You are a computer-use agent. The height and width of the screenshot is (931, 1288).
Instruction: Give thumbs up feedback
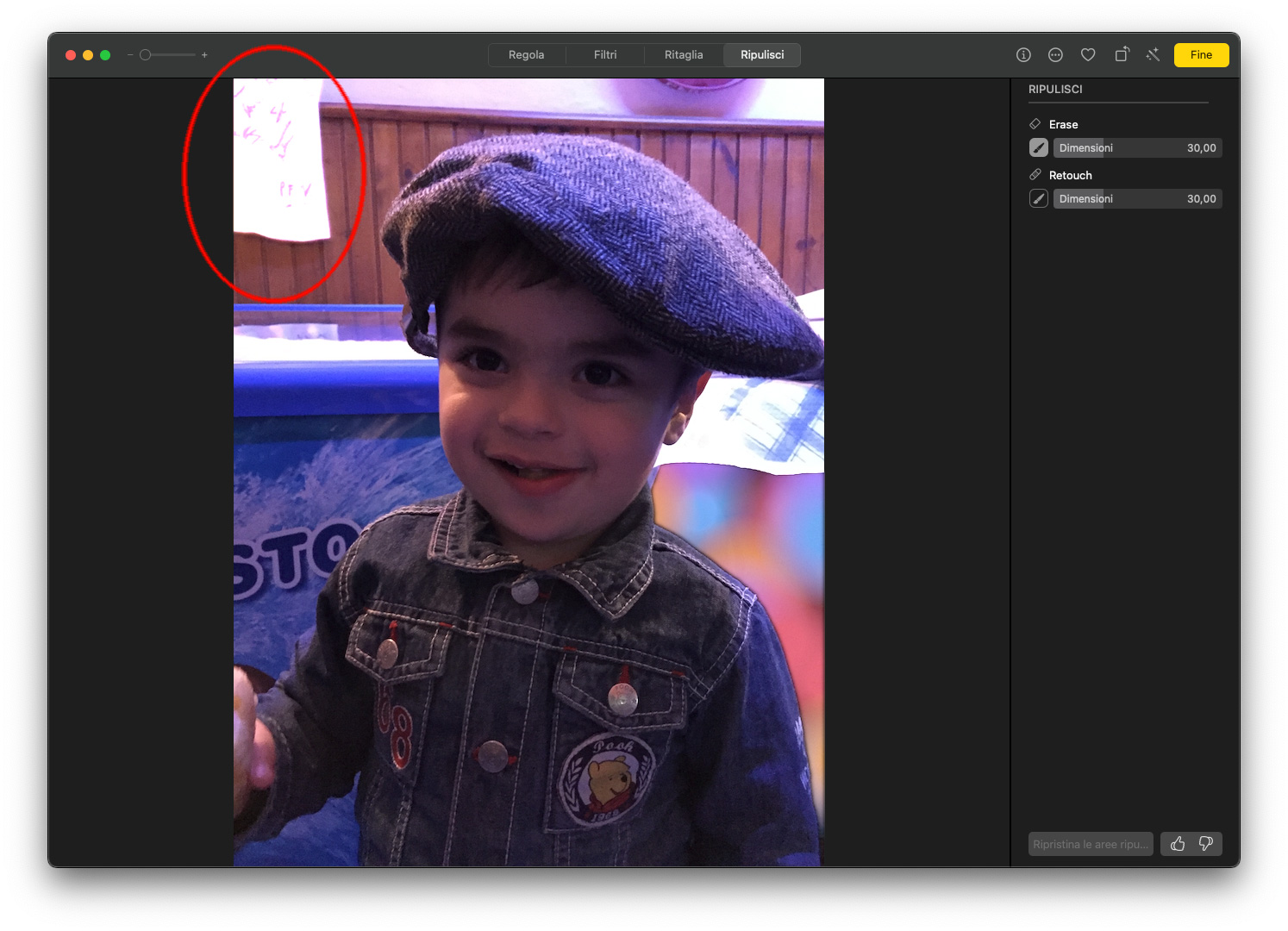click(x=1177, y=844)
